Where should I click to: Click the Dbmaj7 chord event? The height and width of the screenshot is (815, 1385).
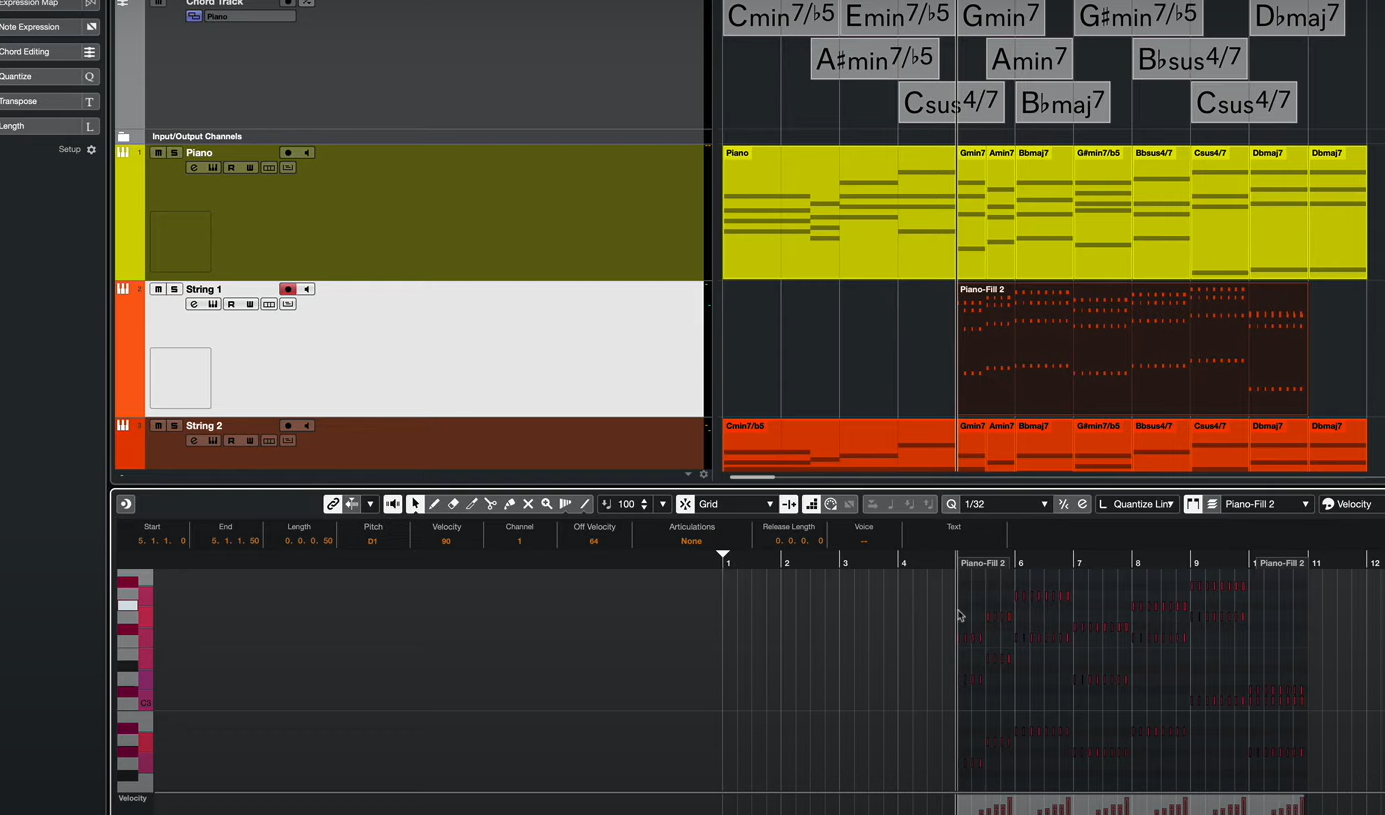pyautogui.click(x=1296, y=16)
